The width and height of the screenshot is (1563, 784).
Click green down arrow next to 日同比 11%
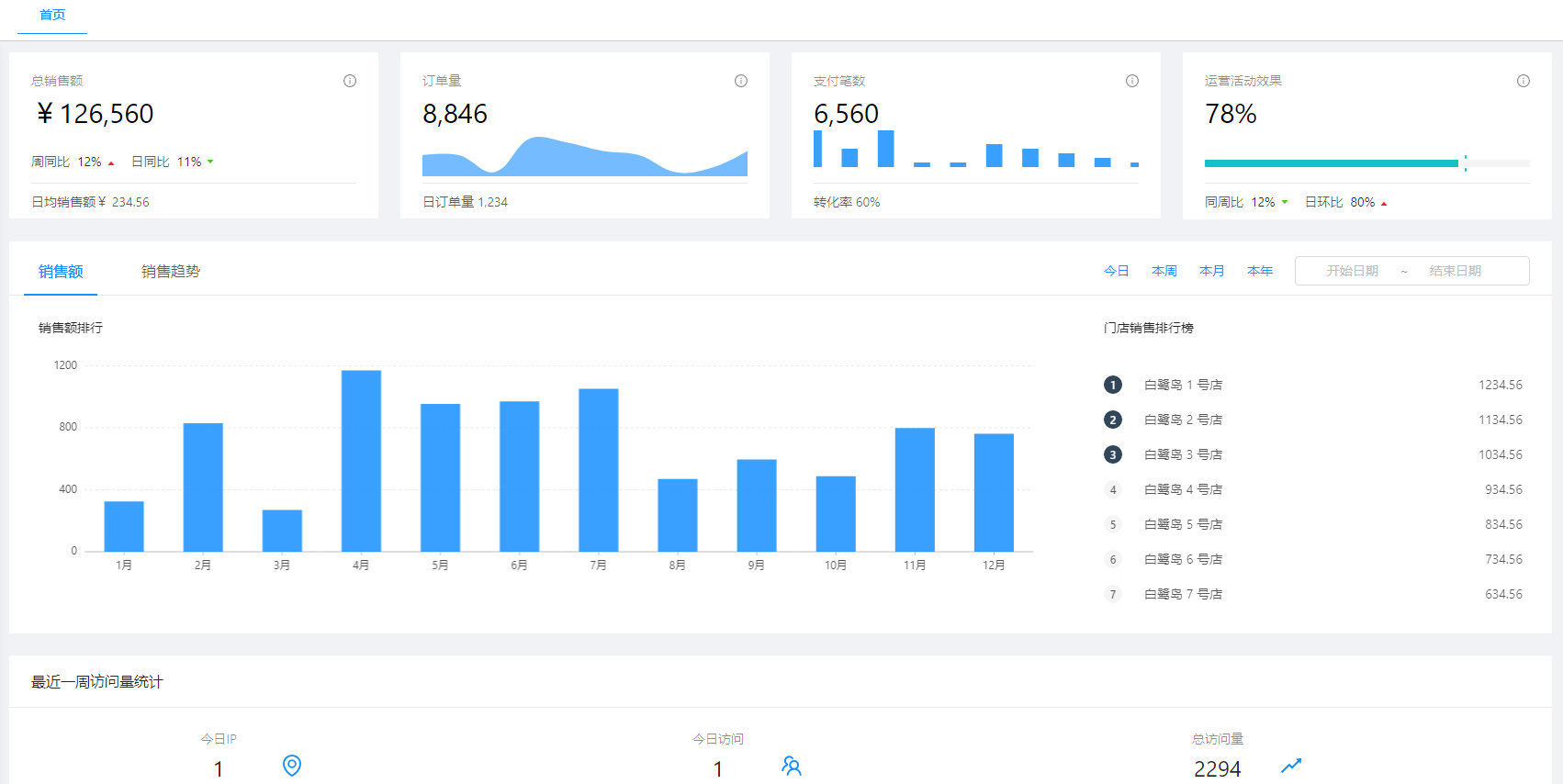click(210, 162)
